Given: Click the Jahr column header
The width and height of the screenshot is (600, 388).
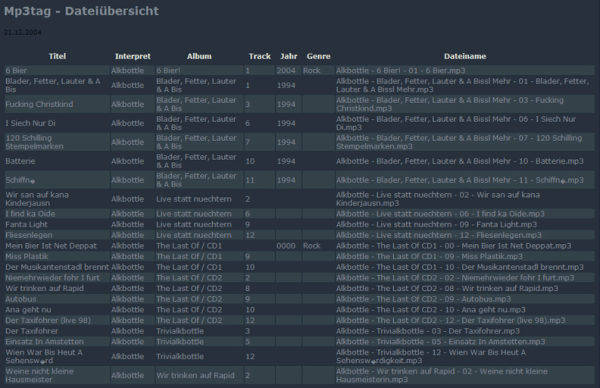Looking at the screenshot, I should click(289, 56).
